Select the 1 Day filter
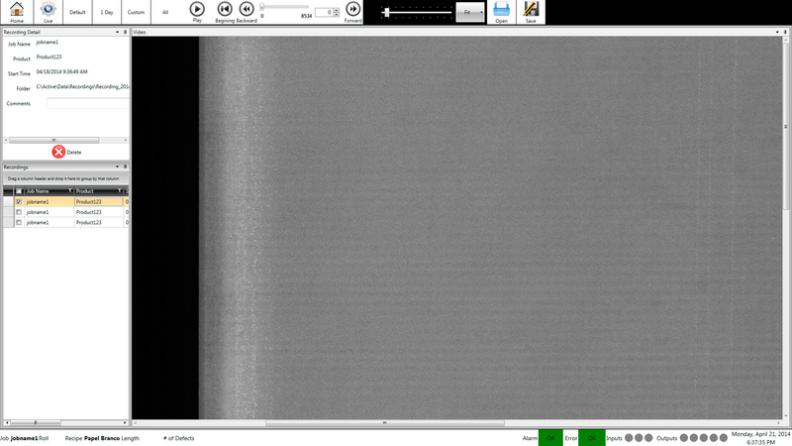Screen dimensions: 792x446 coord(107,12)
